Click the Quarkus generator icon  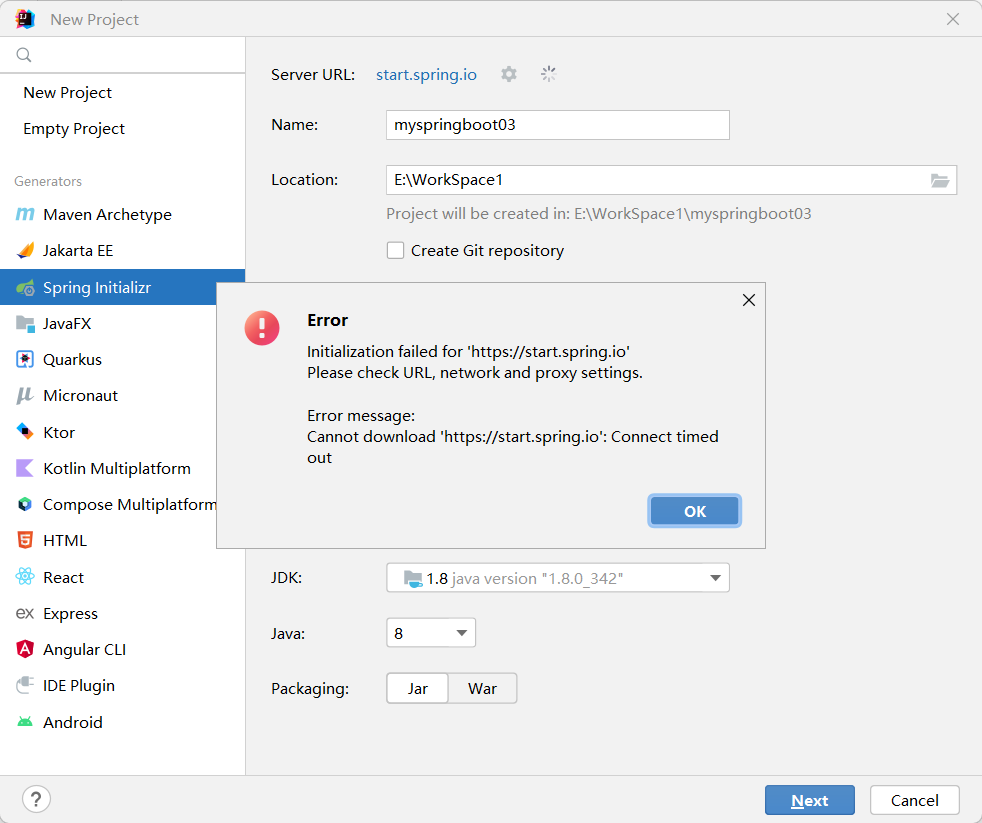point(25,360)
